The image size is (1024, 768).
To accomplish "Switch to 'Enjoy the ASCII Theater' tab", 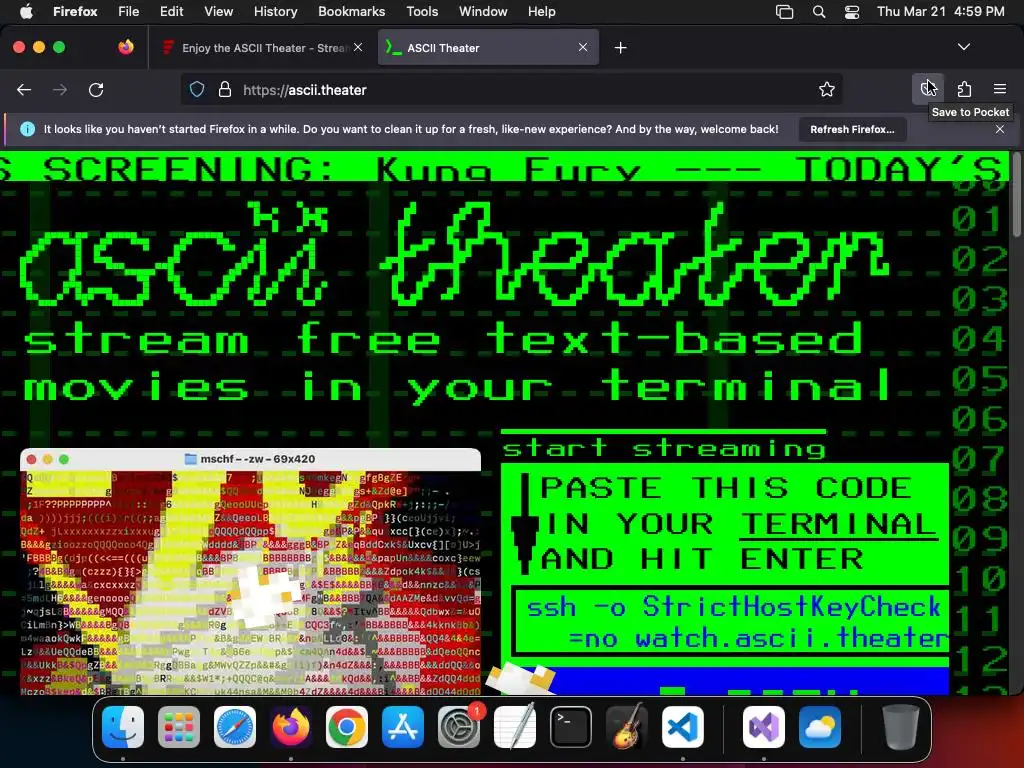I will click(x=261, y=48).
